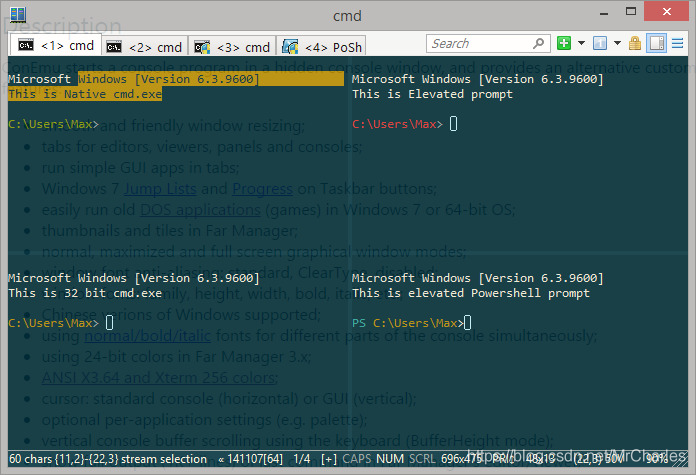Maximize the cmd window

[631, 12]
